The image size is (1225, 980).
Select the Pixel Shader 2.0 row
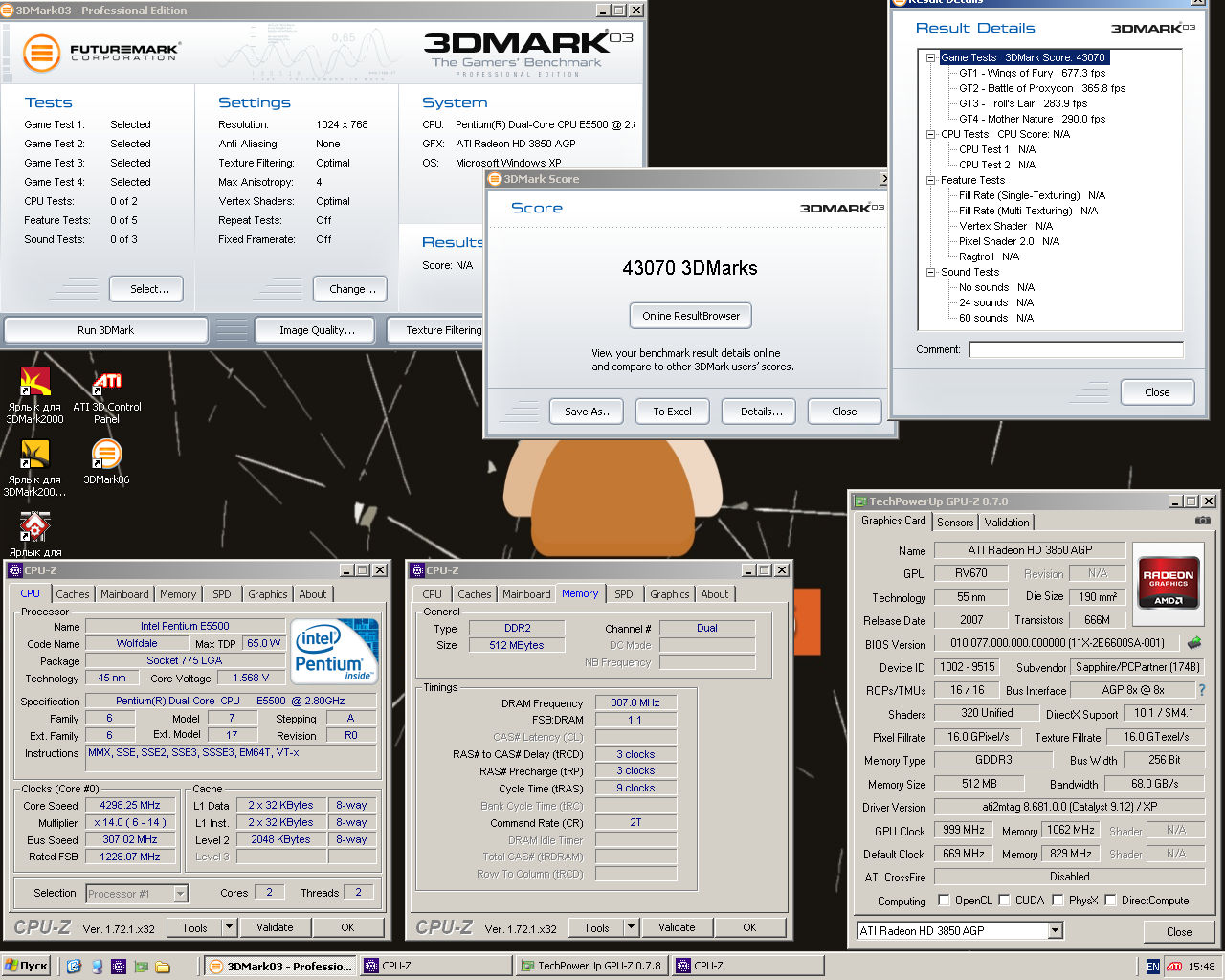click(1009, 241)
